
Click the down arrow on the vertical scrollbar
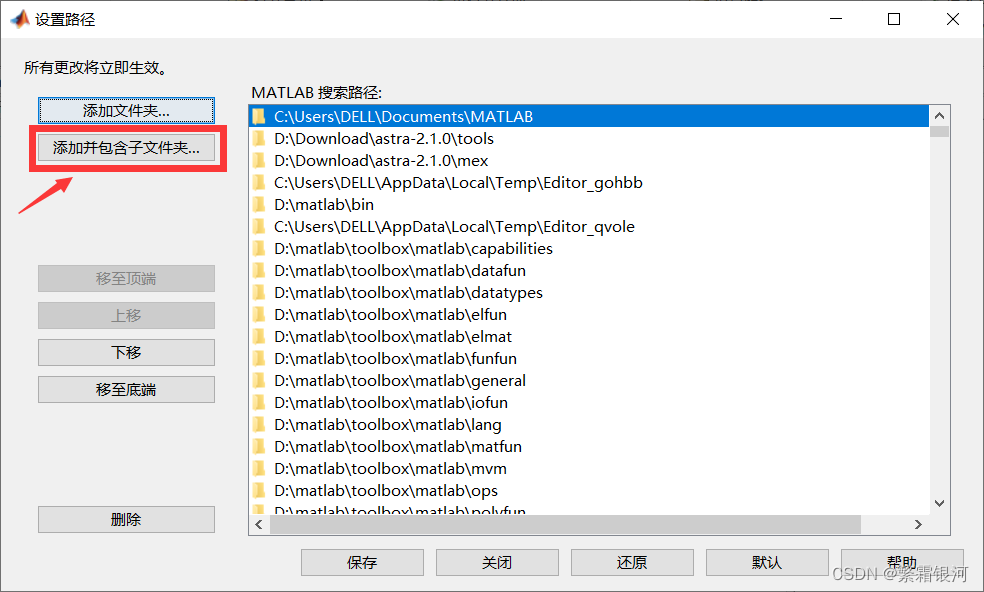(x=939, y=503)
